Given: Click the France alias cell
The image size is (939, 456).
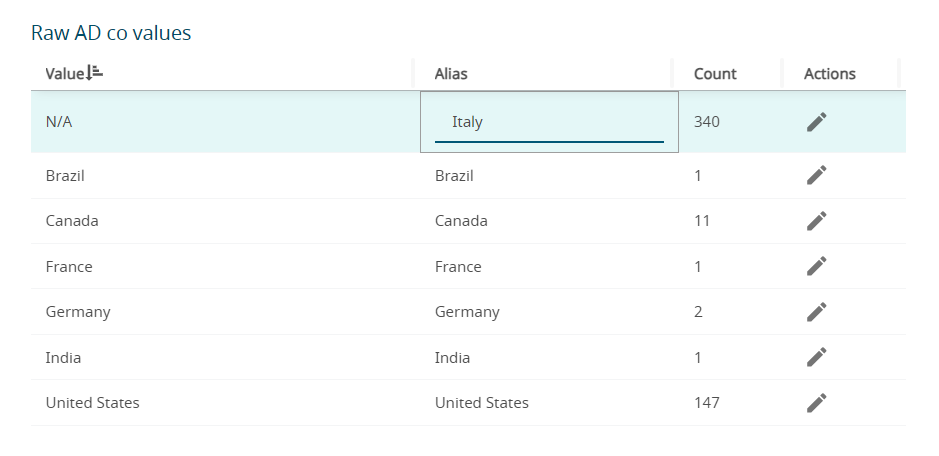Looking at the screenshot, I should pyautogui.click(x=458, y=267).
